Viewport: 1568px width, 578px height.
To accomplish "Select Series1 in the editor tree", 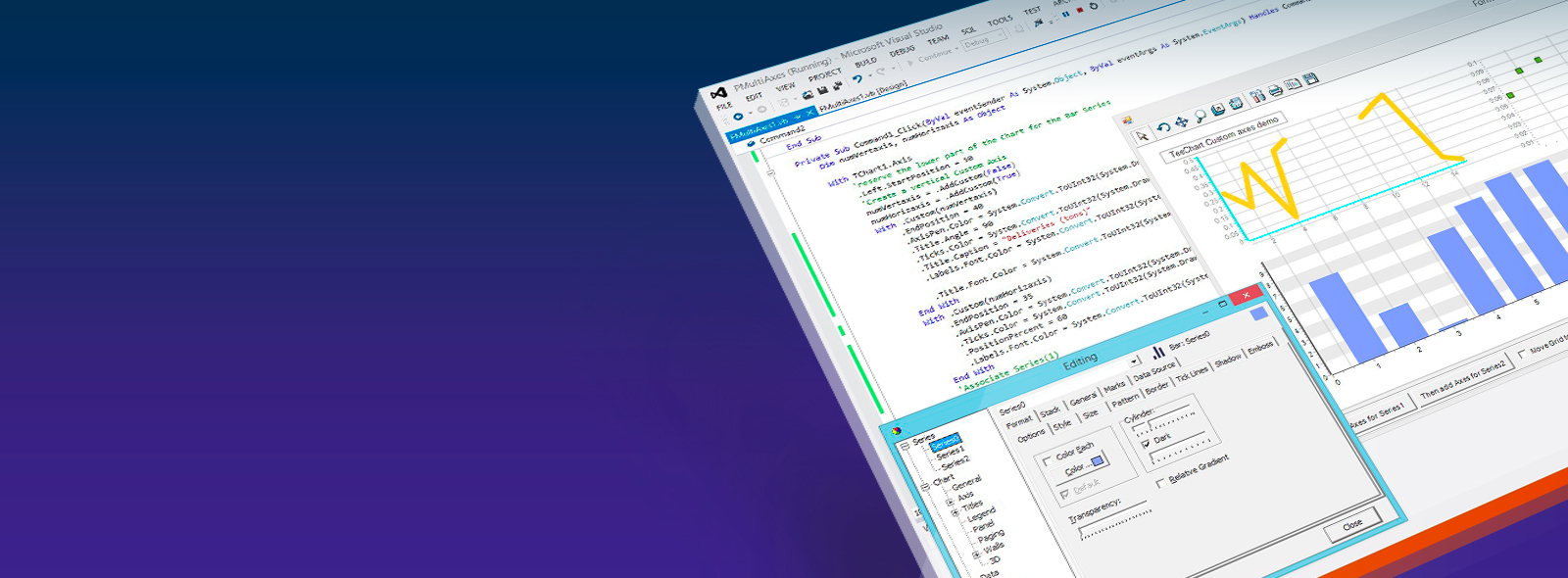I will (950, 454).
